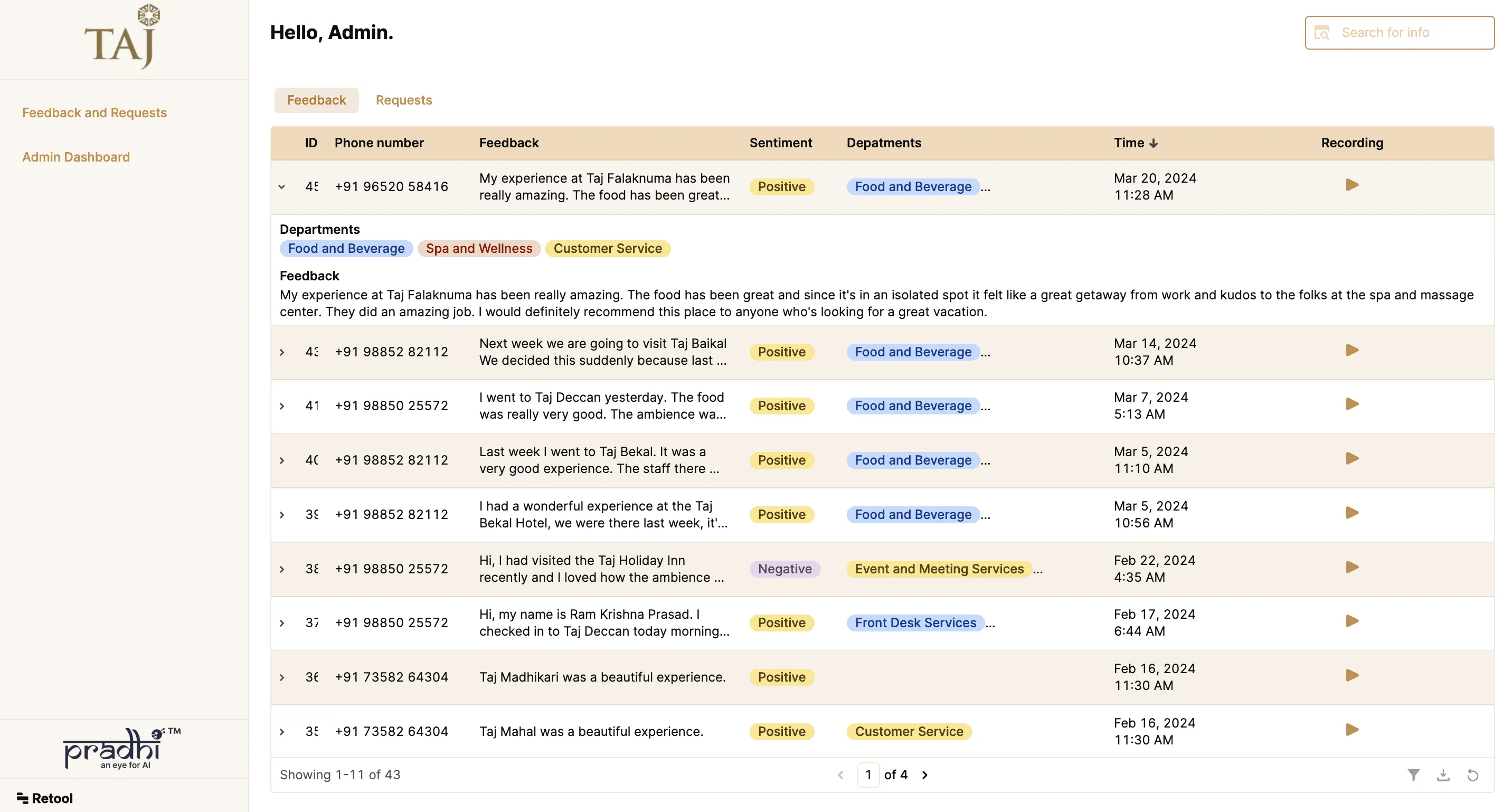Go to previous page of results
This screenshot has width=1512, height=812.
[x=840, y=775]
